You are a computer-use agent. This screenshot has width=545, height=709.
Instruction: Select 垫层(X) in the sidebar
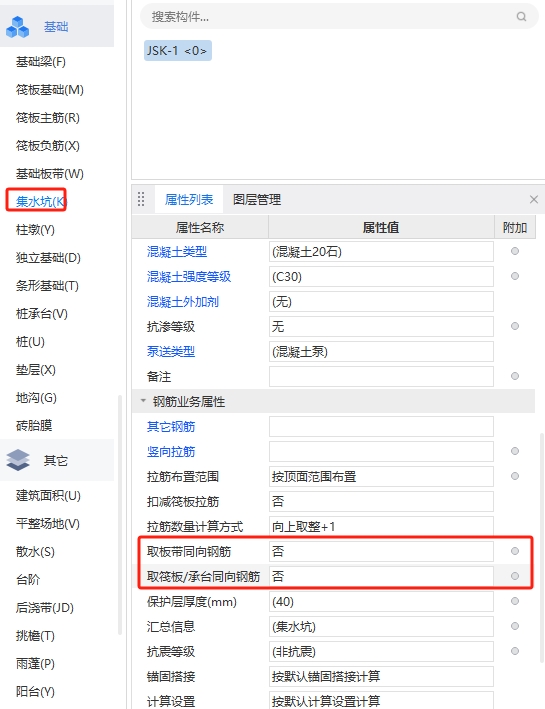pyautogui.click(x=36, y=370)
